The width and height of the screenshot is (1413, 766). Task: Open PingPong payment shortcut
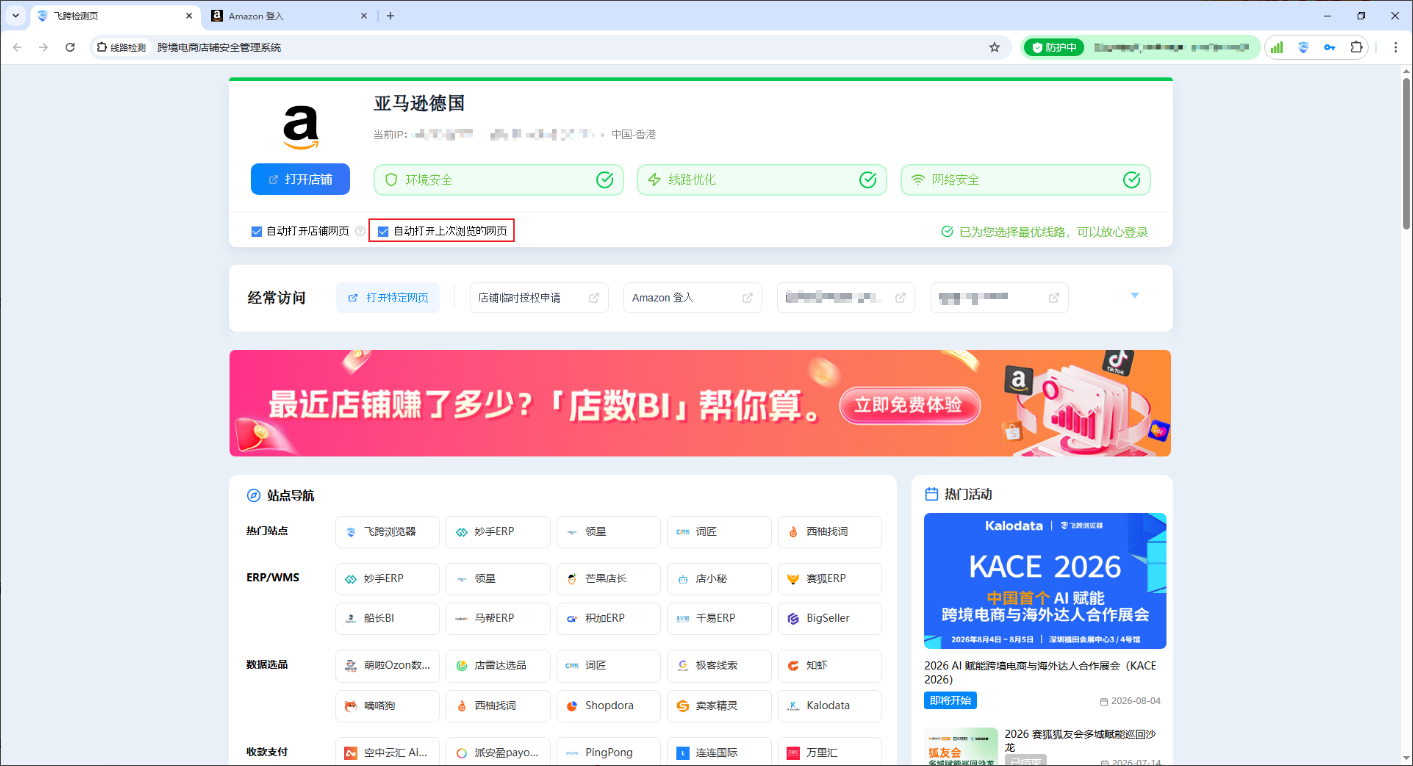pyautogui.click(x=608, y=752)
